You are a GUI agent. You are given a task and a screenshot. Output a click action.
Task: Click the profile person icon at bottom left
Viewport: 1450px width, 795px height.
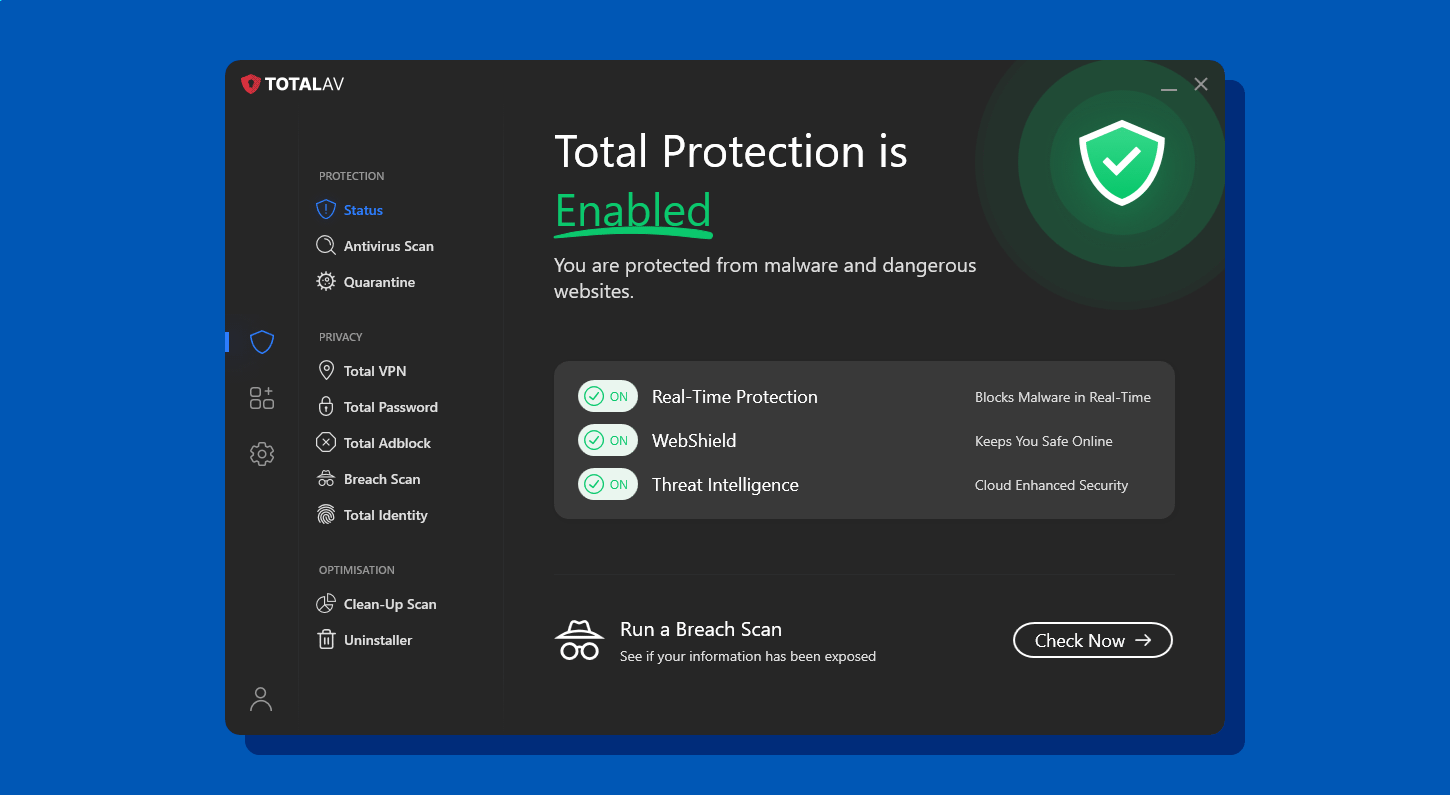click(x=261, y=699)
